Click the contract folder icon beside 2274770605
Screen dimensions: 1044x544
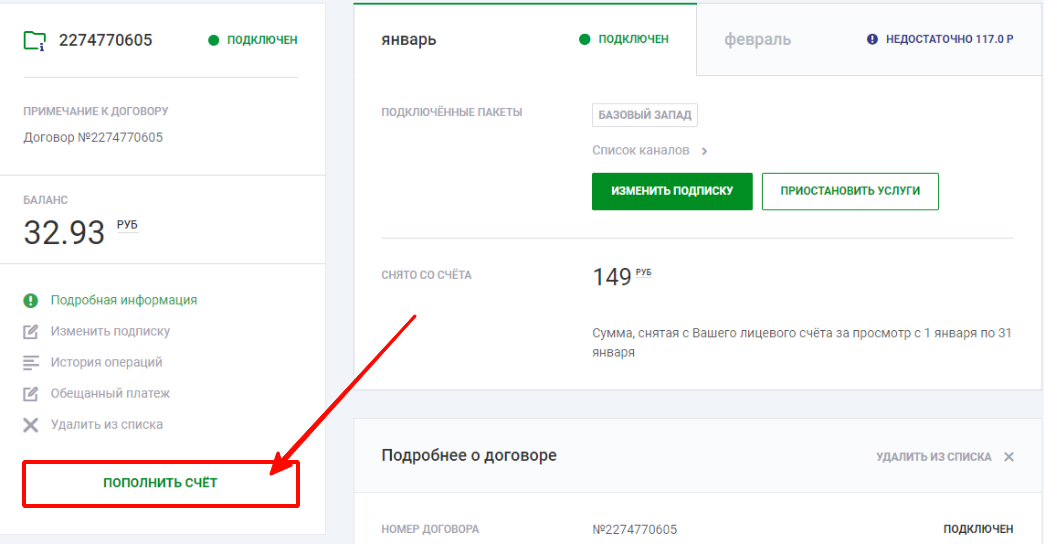(35, 40)
